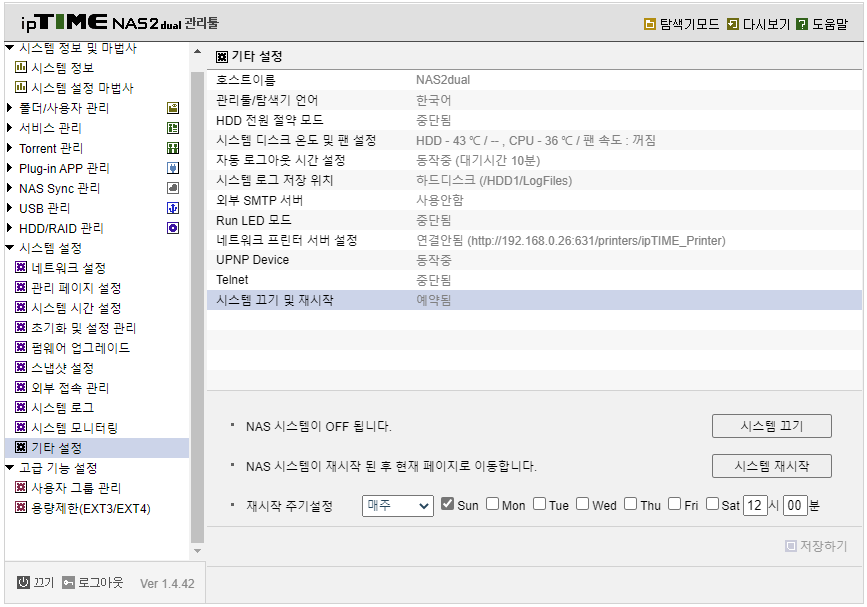Select the Telnet settings row
This screenshot has width=867, height=607.
[x=534, y=280]
